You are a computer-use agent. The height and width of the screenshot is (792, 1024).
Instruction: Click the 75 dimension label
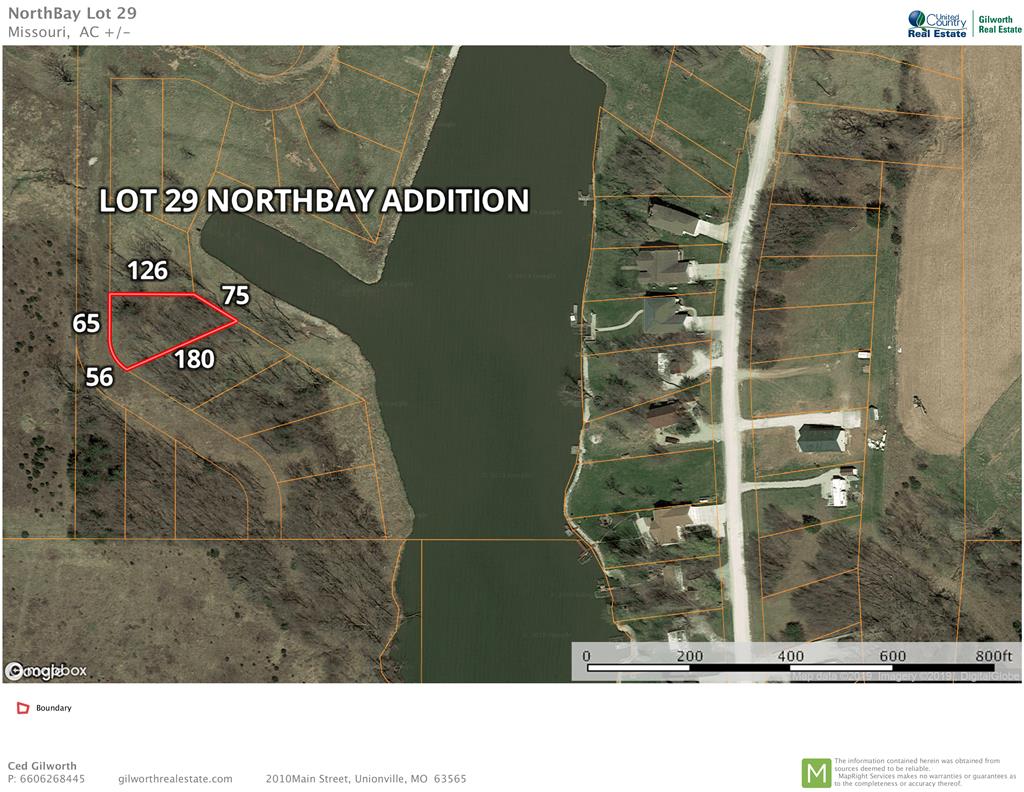click(236, 295)
